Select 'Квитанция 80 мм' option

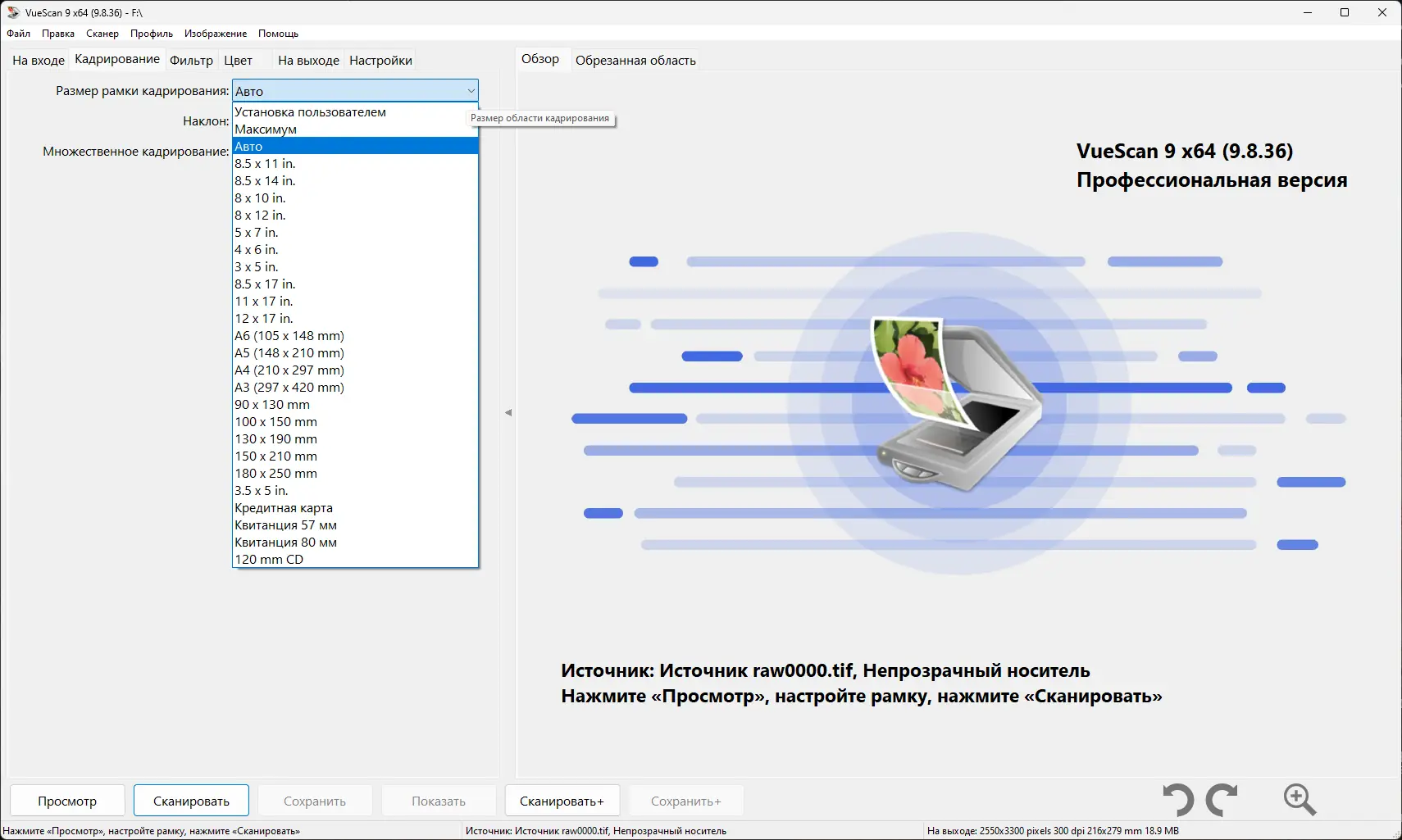[x=355, y=543]
